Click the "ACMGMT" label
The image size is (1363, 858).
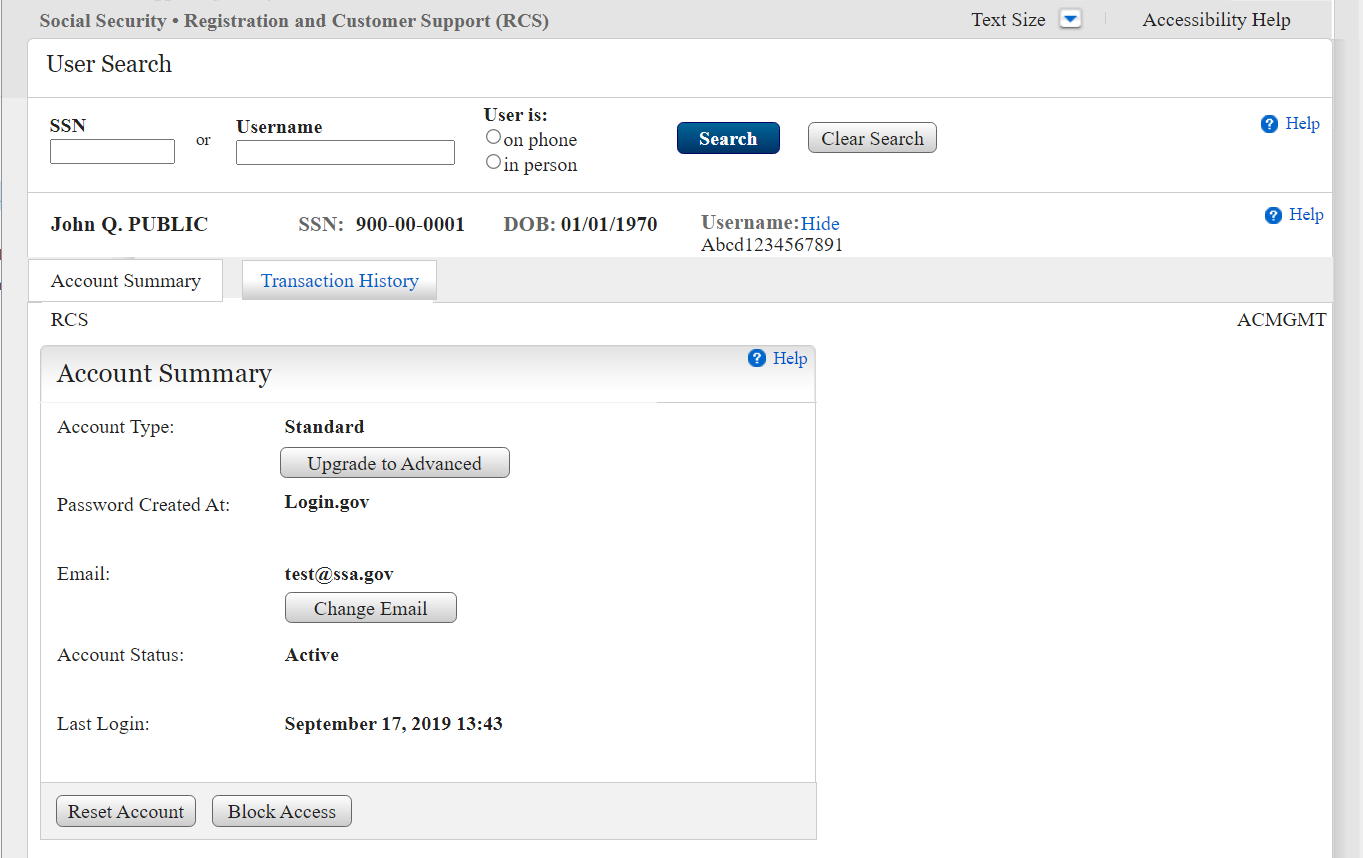1282,320
